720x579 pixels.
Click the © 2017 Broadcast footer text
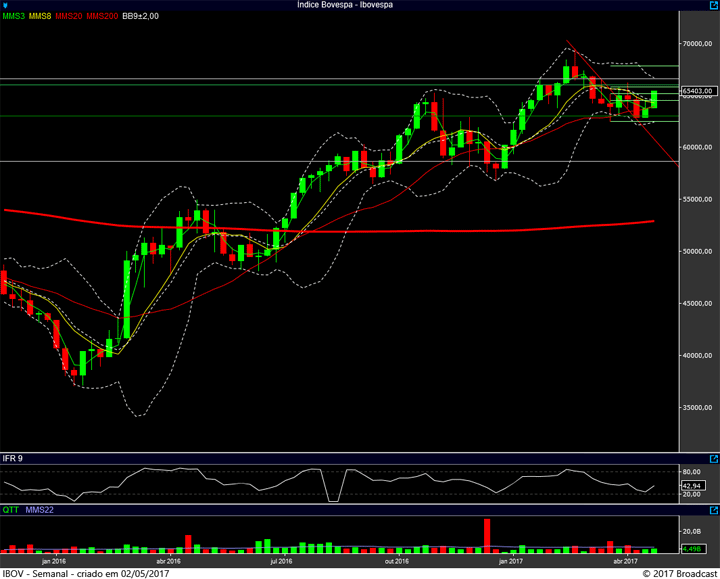(x=678, y=573)
